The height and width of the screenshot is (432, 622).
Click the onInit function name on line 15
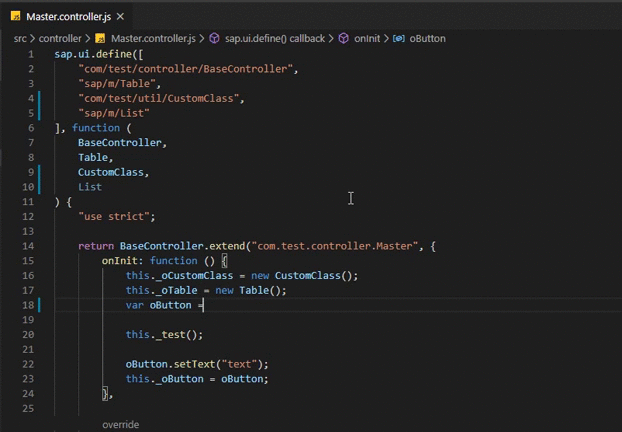click(119, 261)
